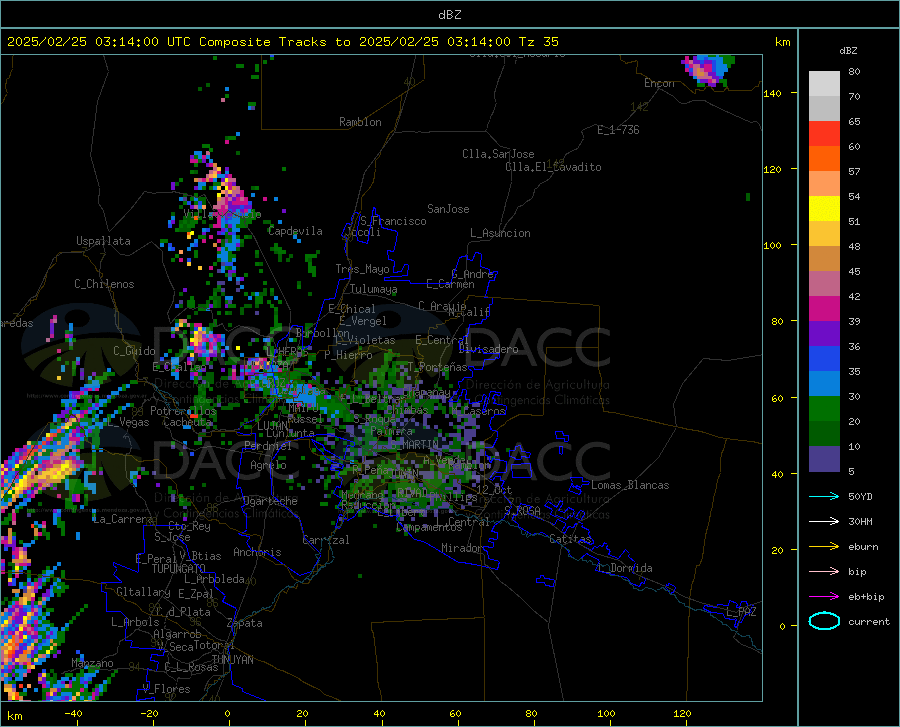Click the 'Lomas_Blancas' map label

pyautogui.click(x=630, y=485)
